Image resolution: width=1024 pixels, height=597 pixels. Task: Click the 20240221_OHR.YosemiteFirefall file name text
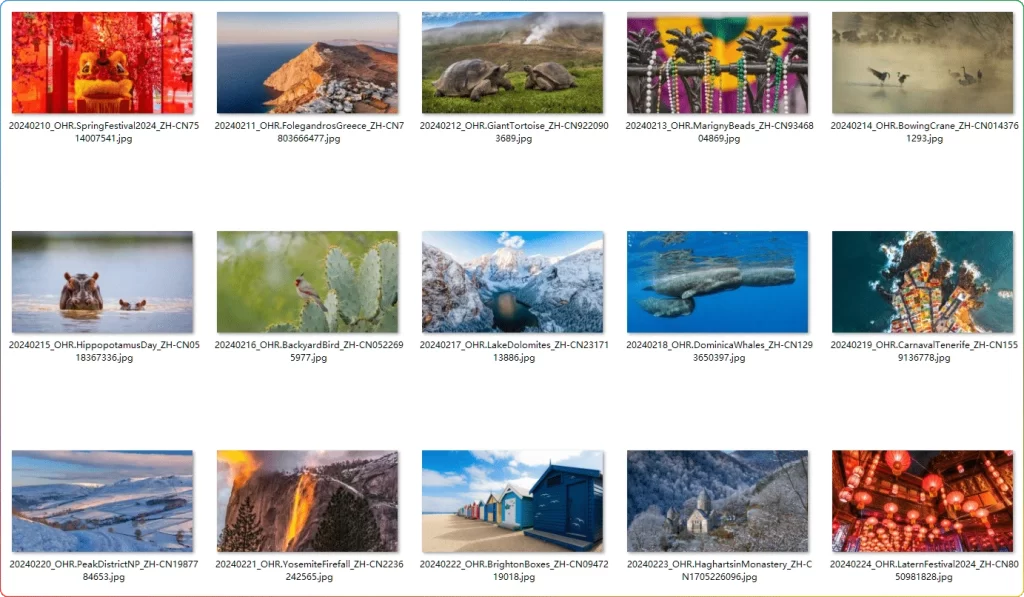pyautogui.click(x=309, y=570)
